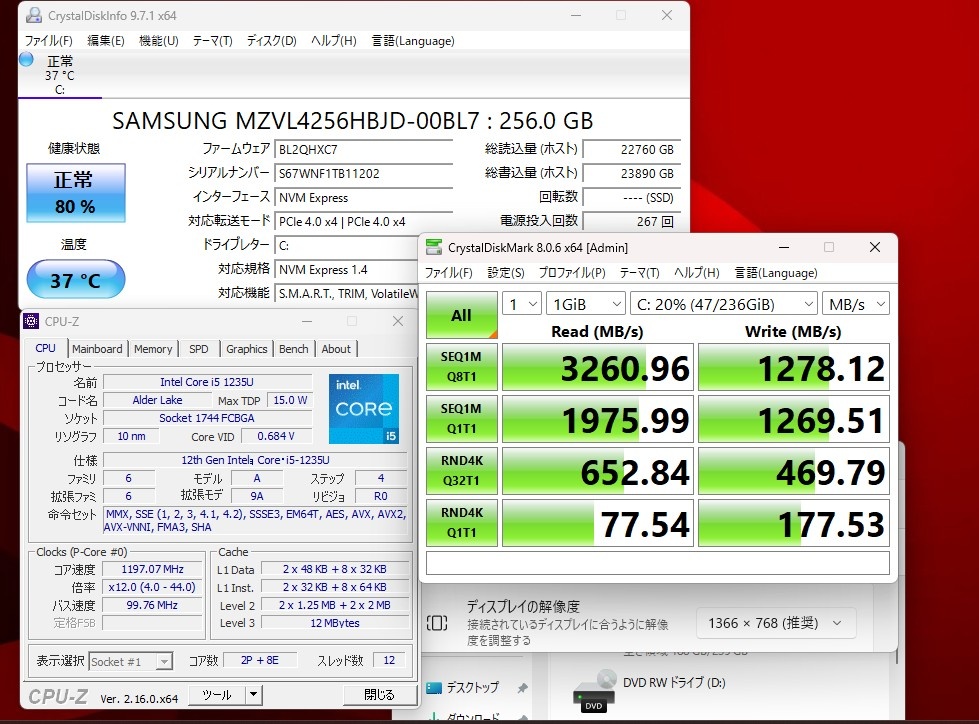Close the CrystalDiskMark window

point(875,247)
